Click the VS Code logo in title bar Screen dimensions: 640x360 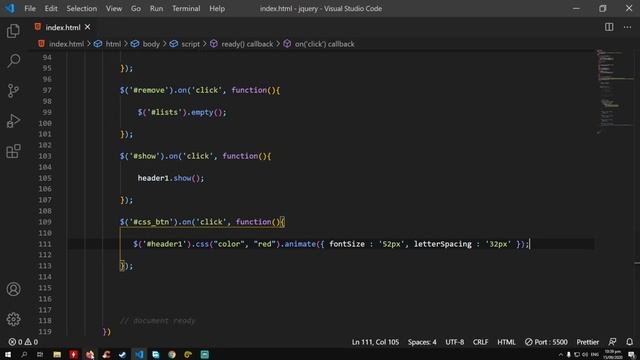(10, 8)
